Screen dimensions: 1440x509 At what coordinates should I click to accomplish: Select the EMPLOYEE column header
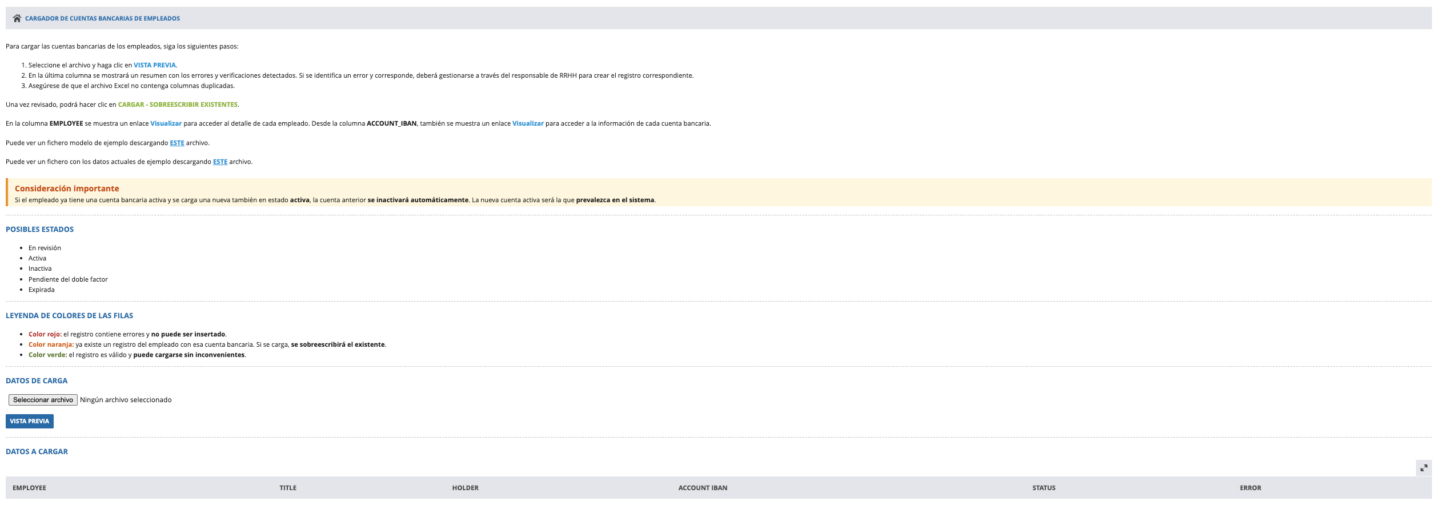29,488
